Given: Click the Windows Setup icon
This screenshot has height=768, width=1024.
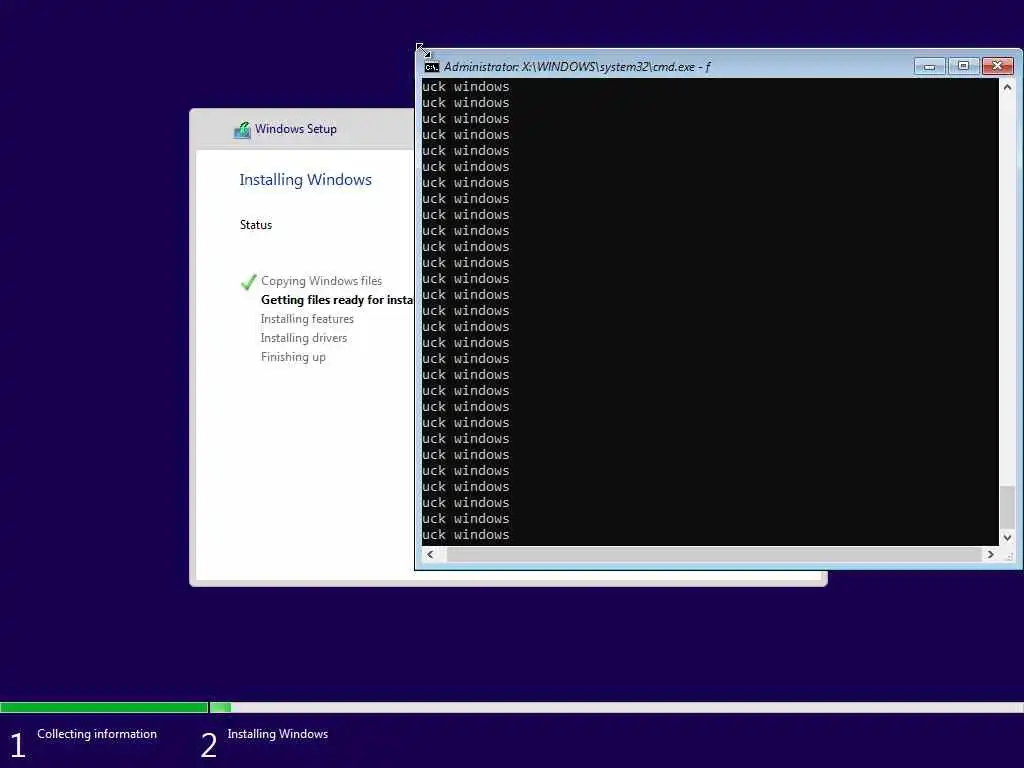Looking at the screenshot, I should [242, 130].
